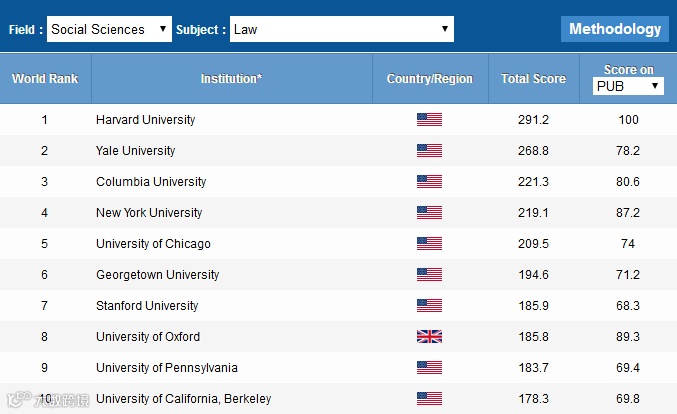Open the Methodology page
Screen dimensions: 677x414
(615, 29)
